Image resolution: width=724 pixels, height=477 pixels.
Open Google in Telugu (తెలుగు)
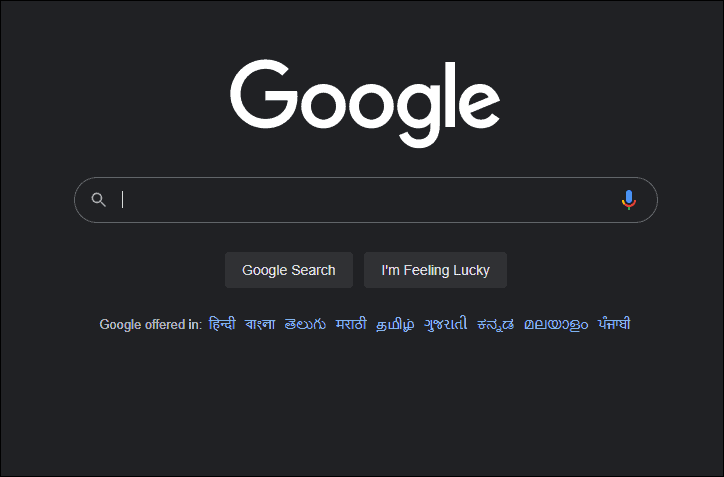click(305, 324)
